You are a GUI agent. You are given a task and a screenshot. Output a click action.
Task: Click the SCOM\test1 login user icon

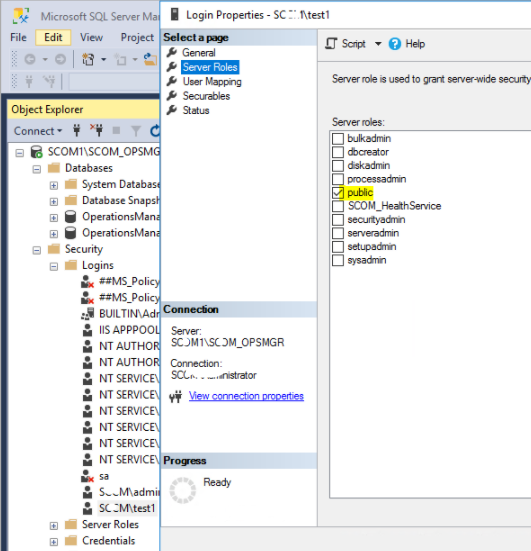click(87, 508)
